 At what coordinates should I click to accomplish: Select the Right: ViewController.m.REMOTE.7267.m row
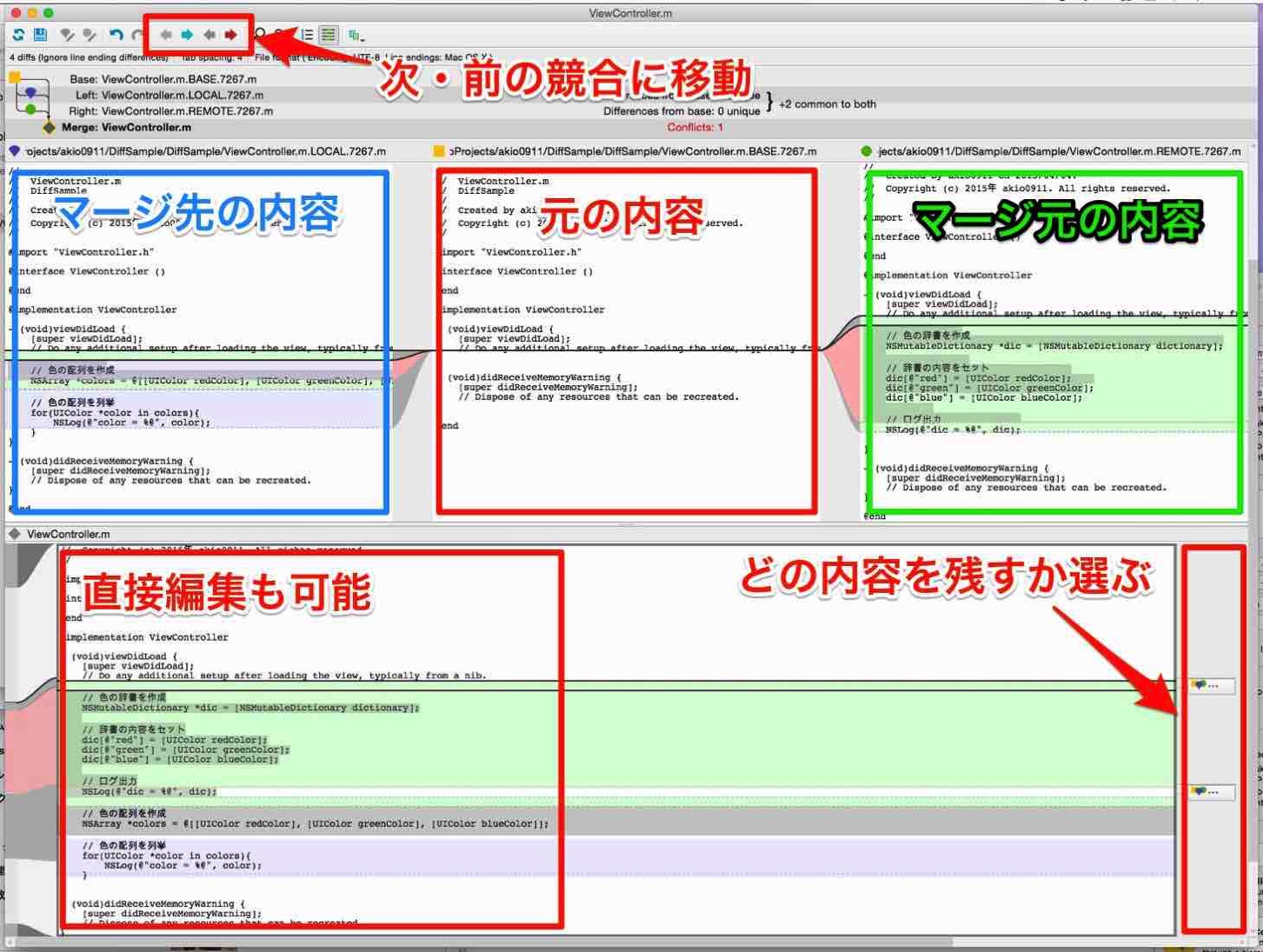coord(170,111)
